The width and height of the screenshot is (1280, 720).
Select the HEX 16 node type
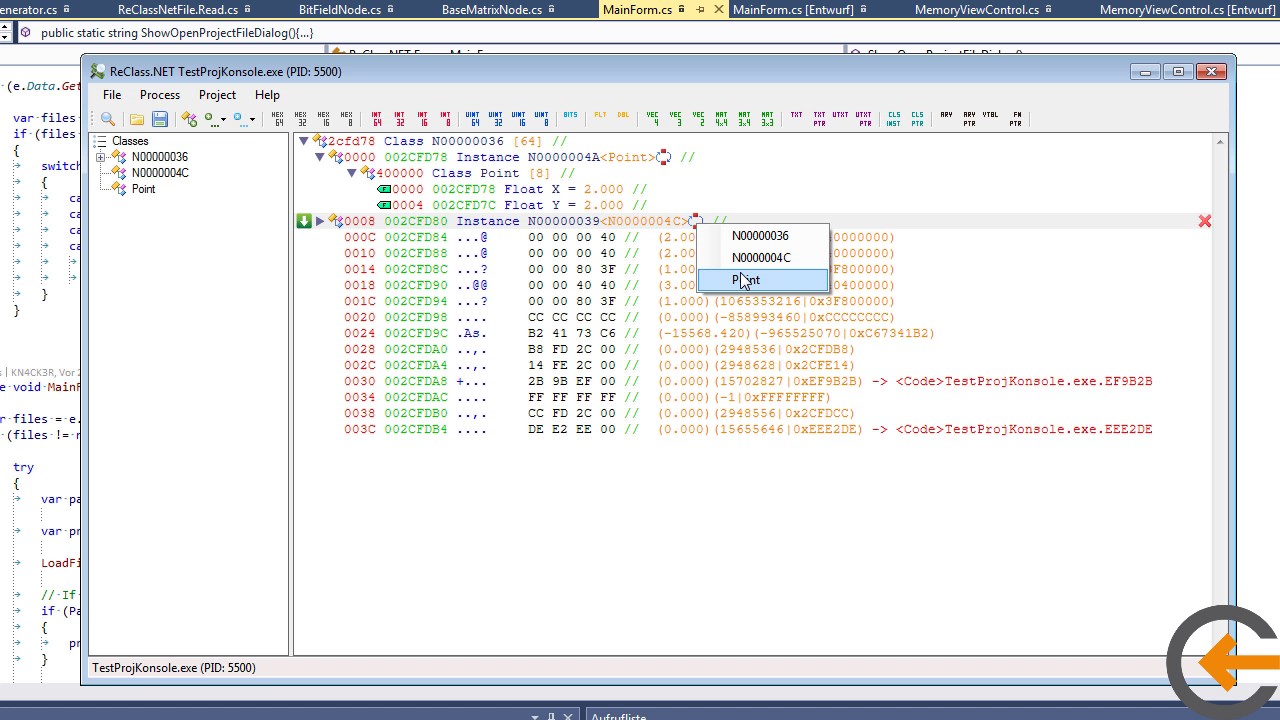pos(324,119)
